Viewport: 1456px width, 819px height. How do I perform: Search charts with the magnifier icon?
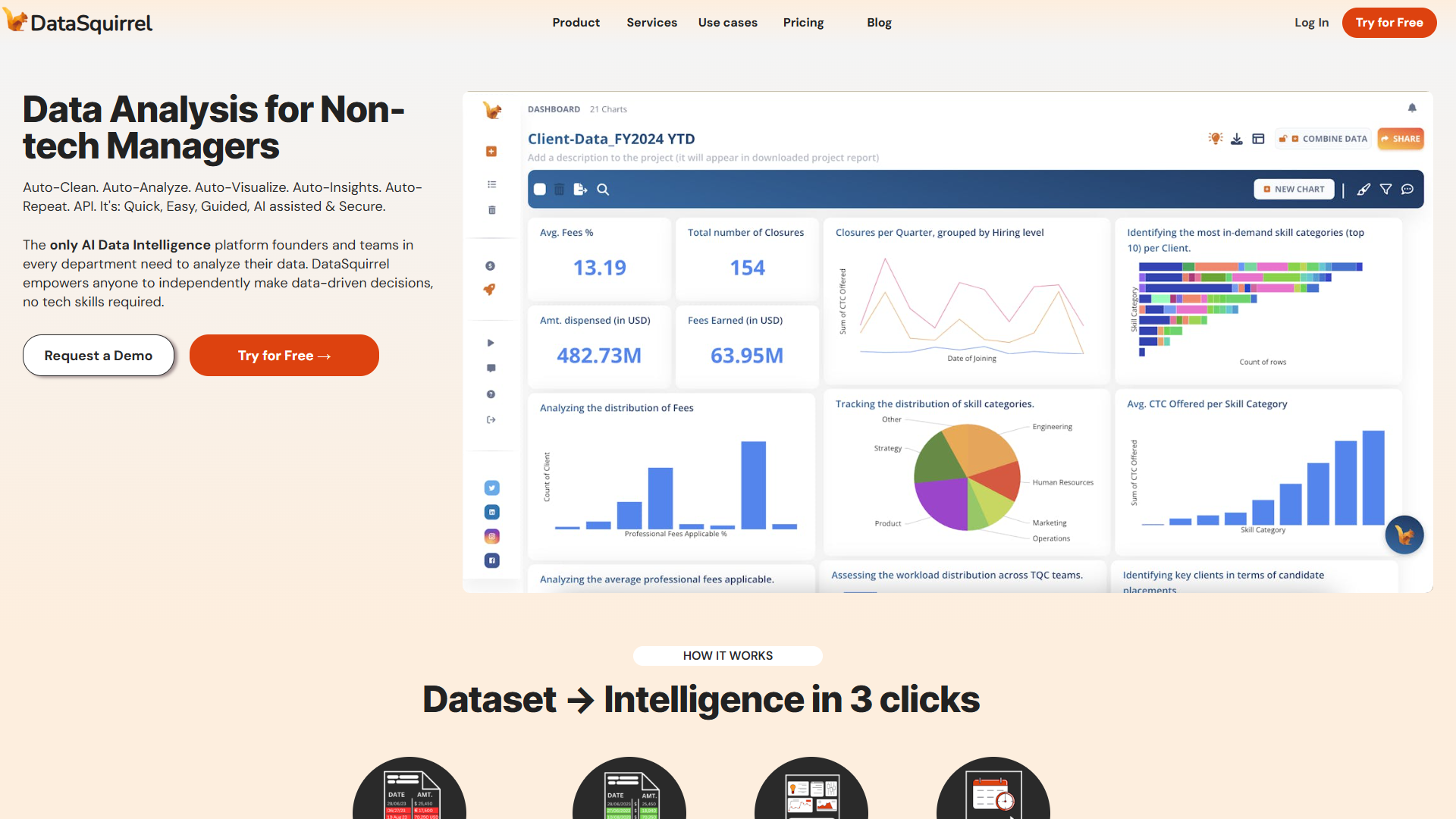(603, 190)
